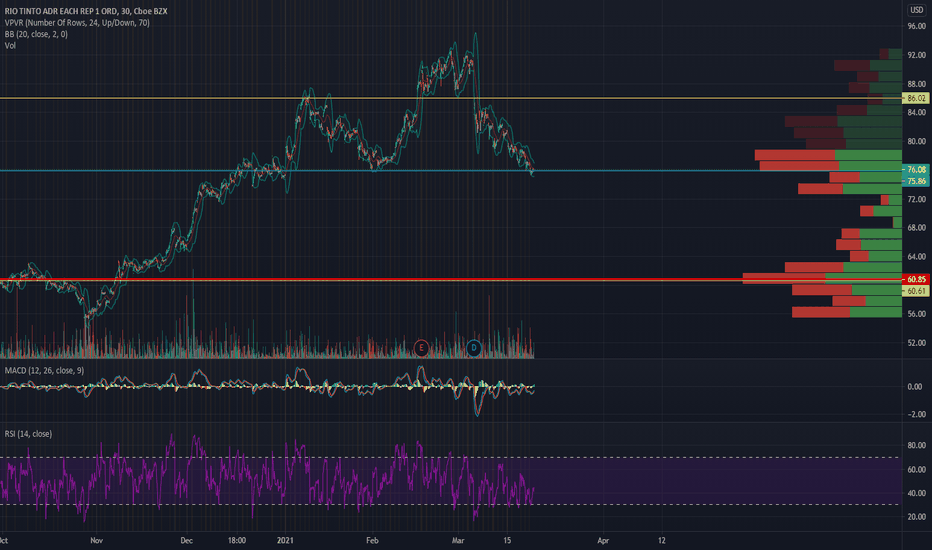932x550 pixels.
Task: Select the VPVR indicator legend
Action: 77,23
